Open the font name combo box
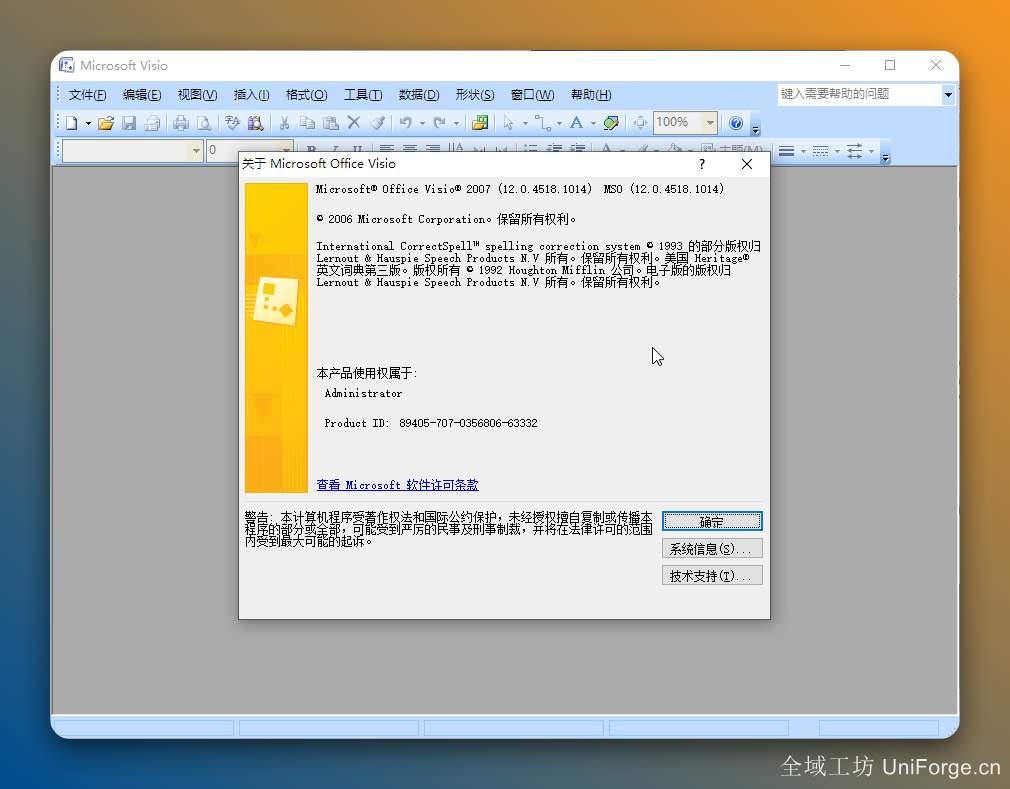 point(132,151)
